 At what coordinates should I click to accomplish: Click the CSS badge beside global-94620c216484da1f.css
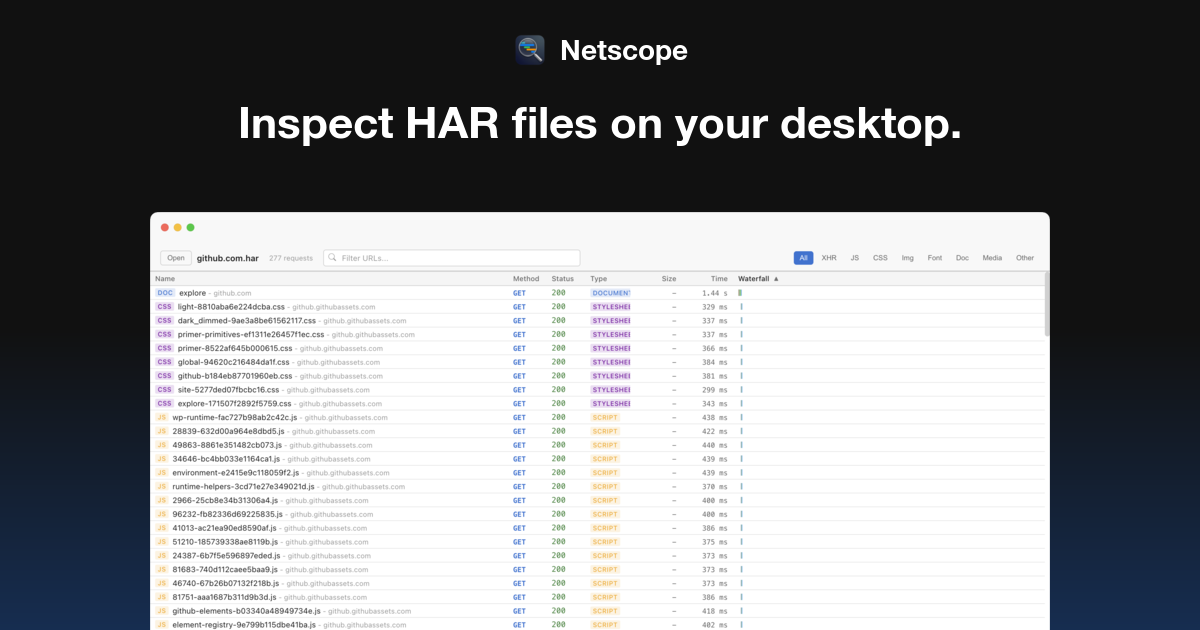pos(164,362)
